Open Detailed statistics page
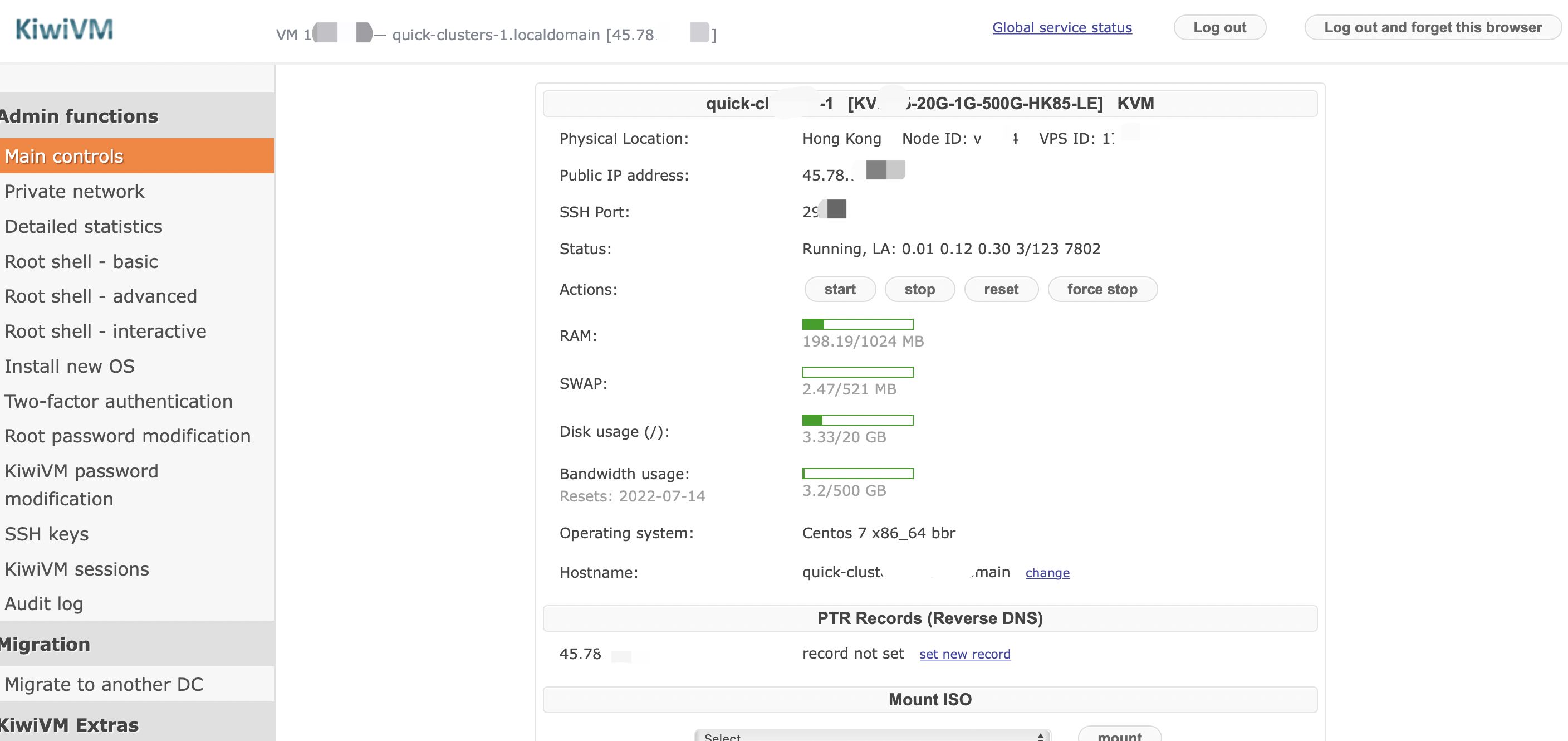1568x741 pixels. point(136,227)
